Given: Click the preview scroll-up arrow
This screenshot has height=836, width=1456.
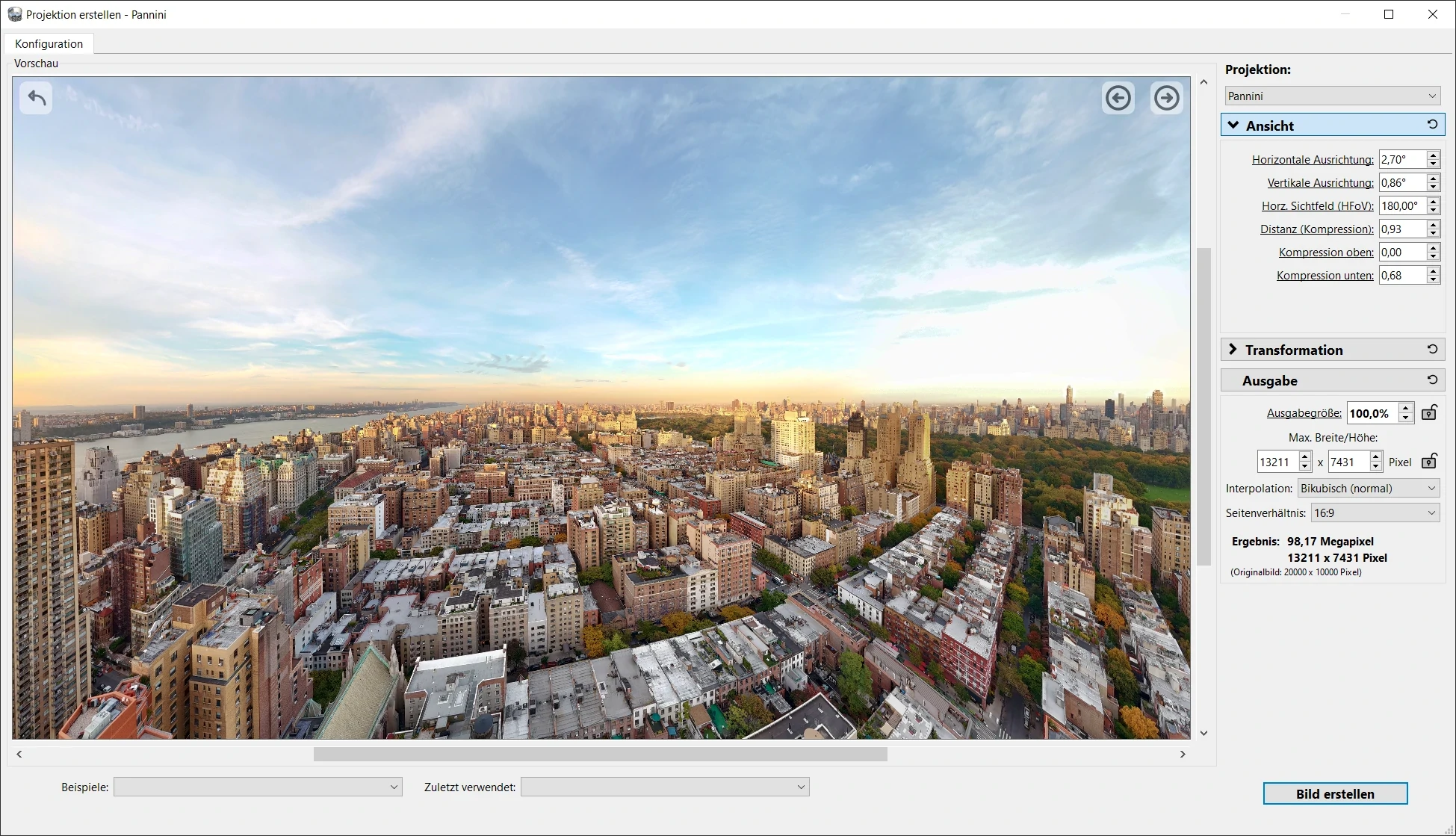Looking at the screenshot, I should pyautogui.click(x=1203, y=82).
